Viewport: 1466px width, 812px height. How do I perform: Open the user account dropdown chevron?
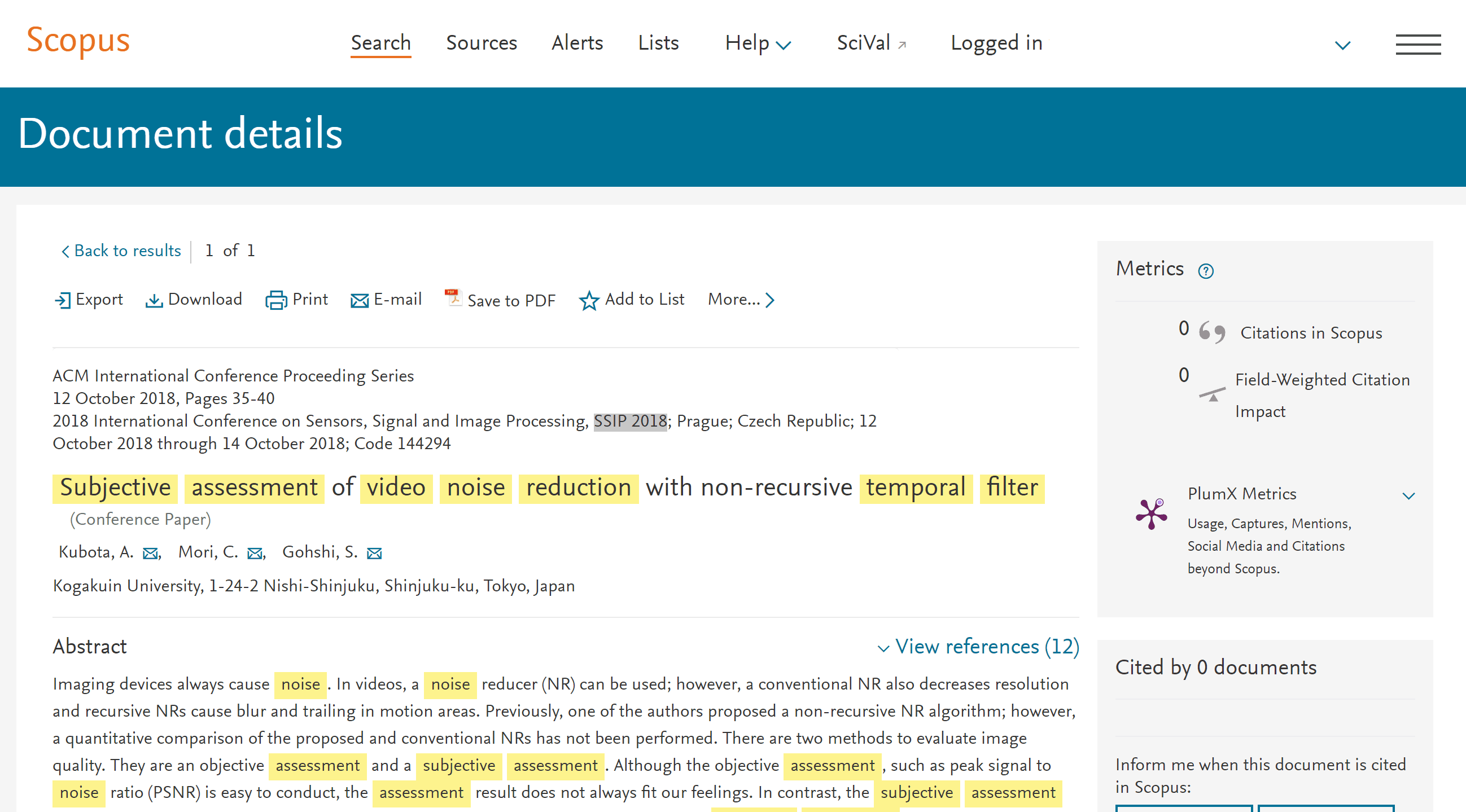click(x=1342, y=45)
